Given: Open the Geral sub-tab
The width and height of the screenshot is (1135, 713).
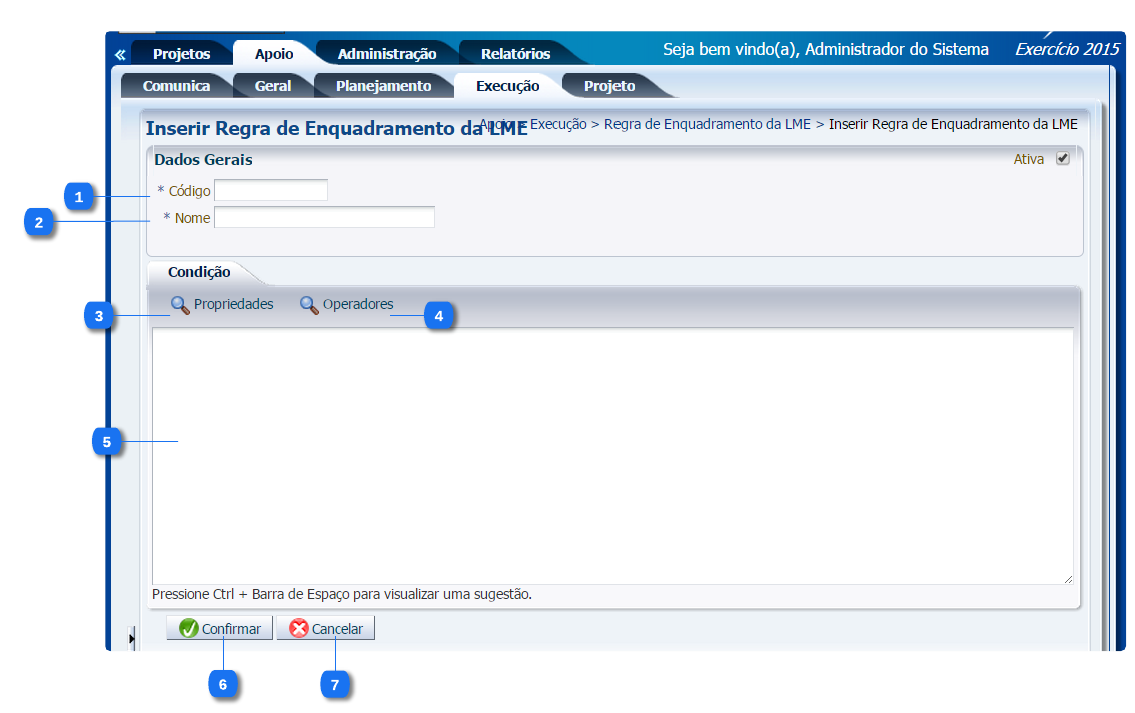Looking at the screenshot, I should (x=273, y=86).
